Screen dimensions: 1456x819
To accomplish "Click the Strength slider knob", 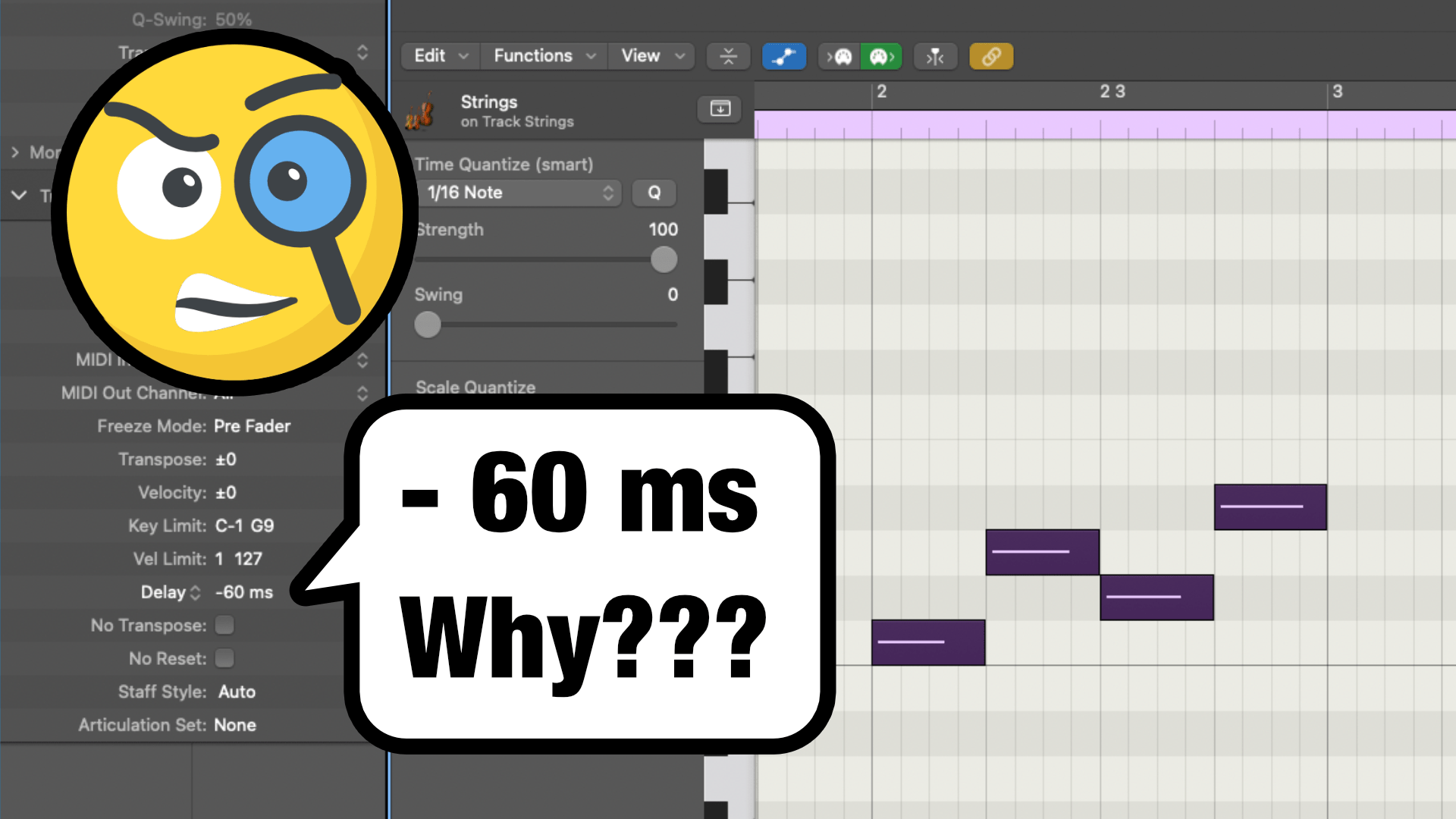I will click(x=664, y=259).
